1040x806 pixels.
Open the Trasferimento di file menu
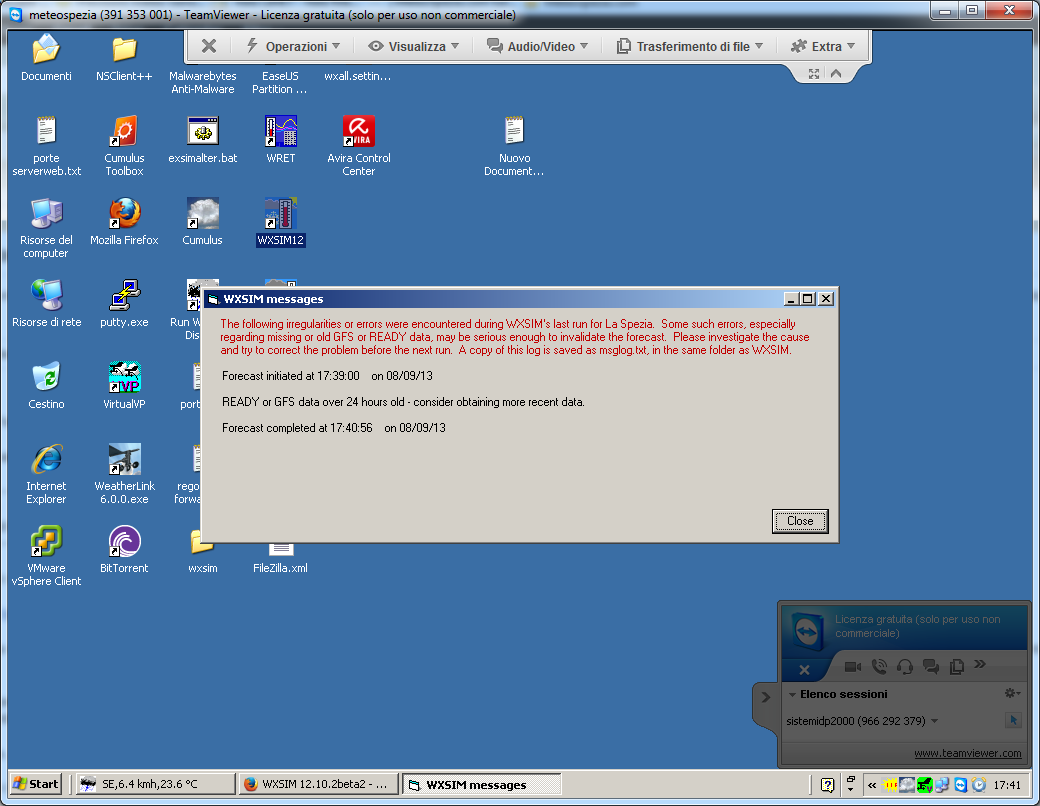[690, 46]
